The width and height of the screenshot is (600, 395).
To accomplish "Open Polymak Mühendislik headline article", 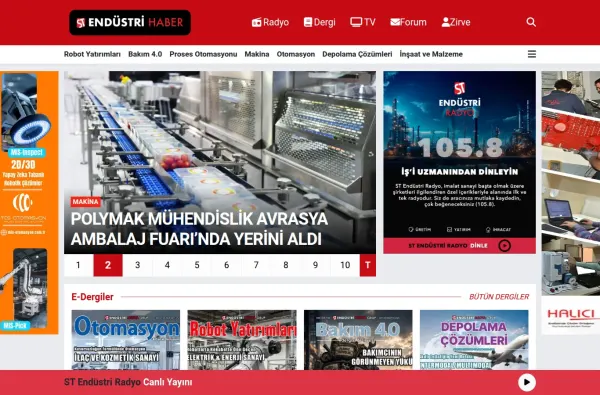I will click(x=199, y=229).
